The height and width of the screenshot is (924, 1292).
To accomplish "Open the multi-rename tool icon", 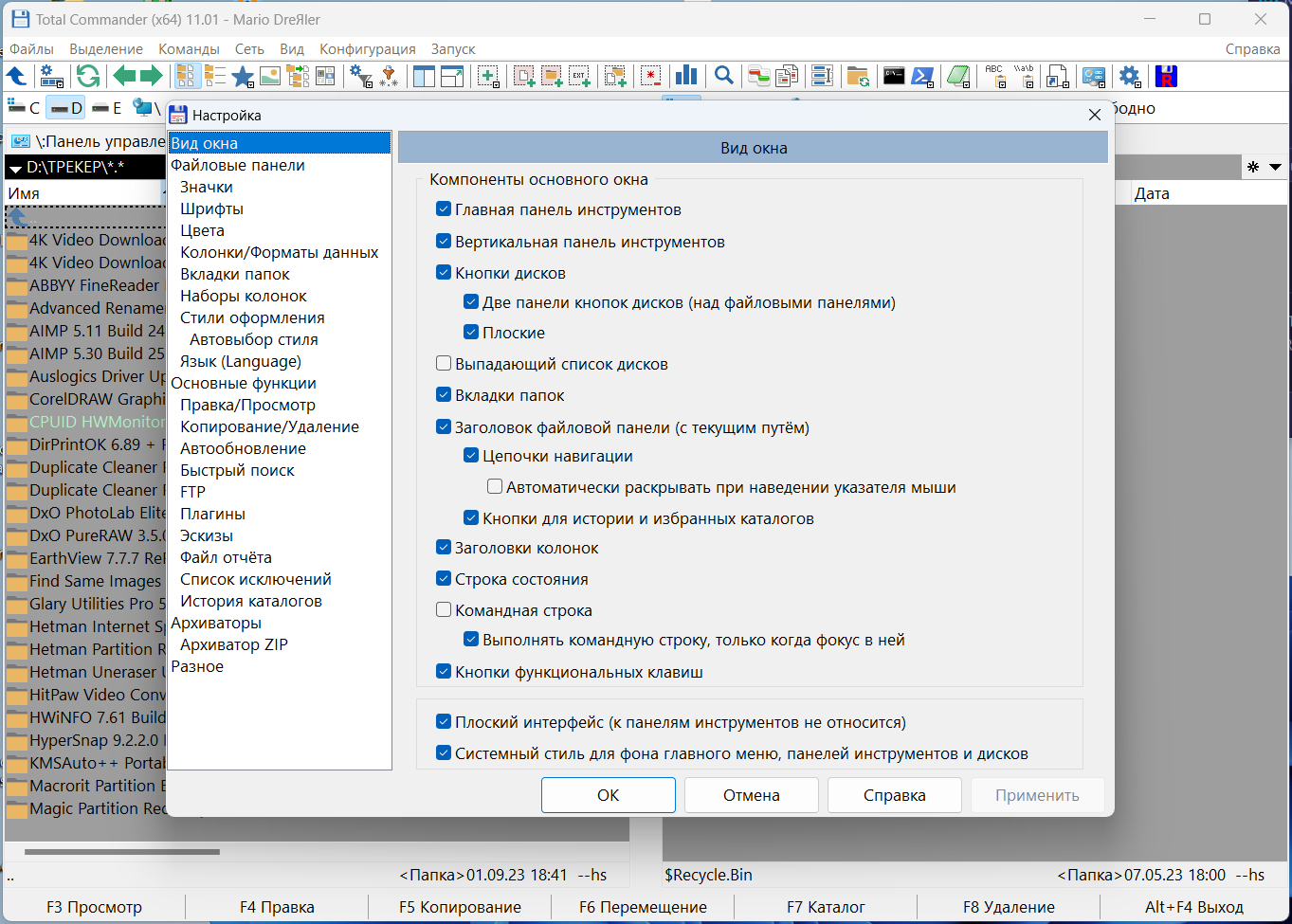I will 822,76.
